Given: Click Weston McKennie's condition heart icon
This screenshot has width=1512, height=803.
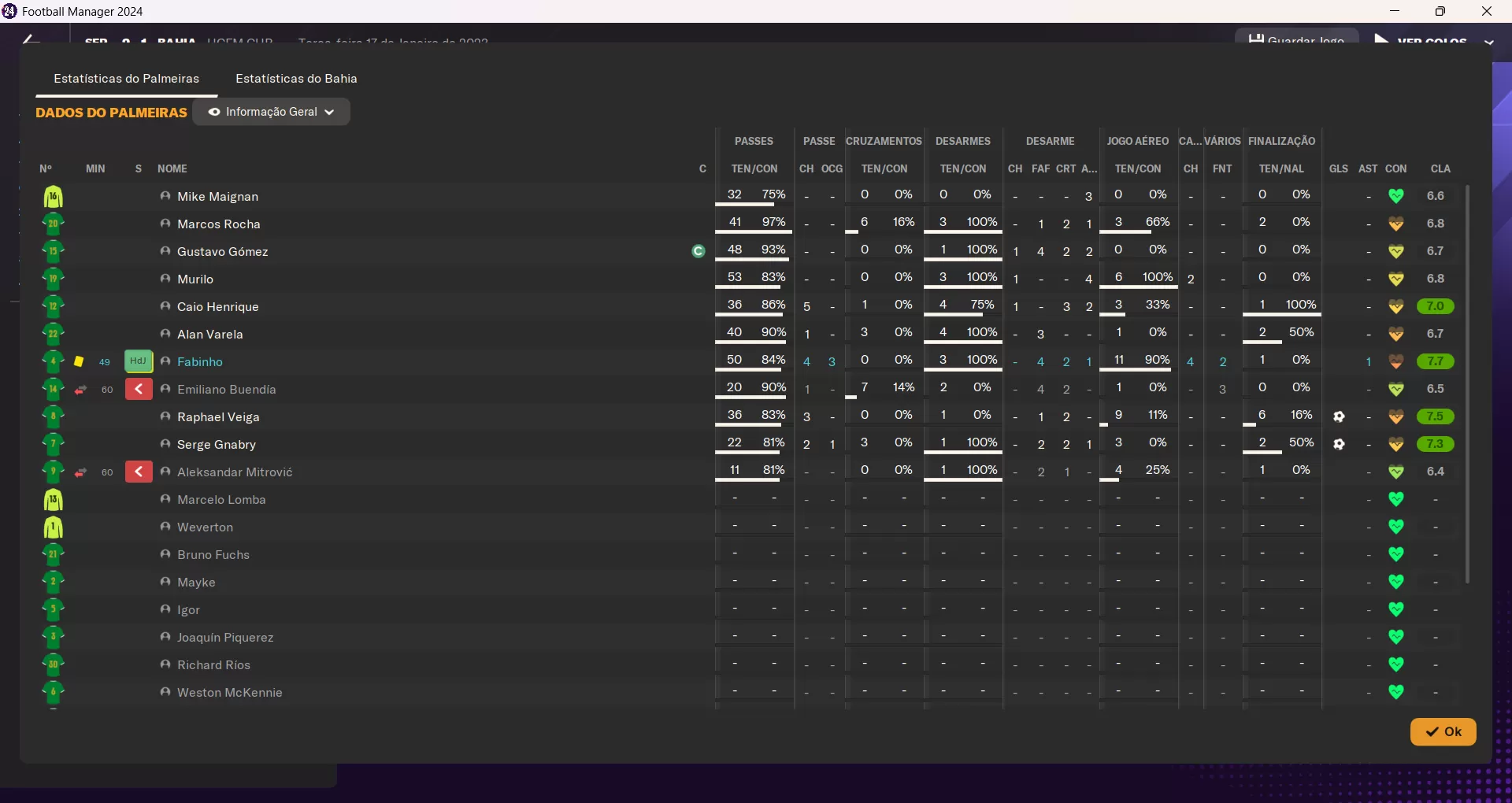Looking at the screenshot, I should (x=1396, y=692).
